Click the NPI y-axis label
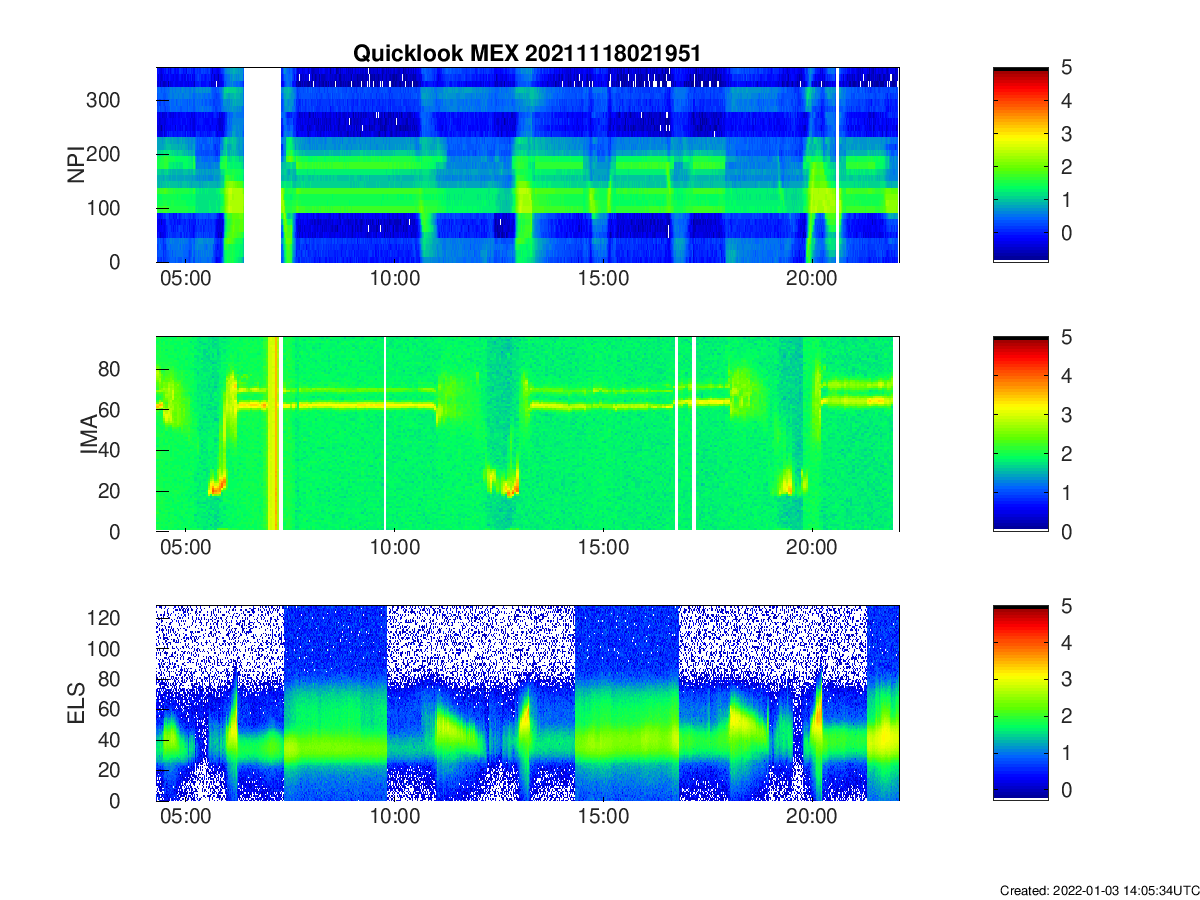Image resolution: width=1200 pixels, height=900 pixels. click(x=75, y=165)
